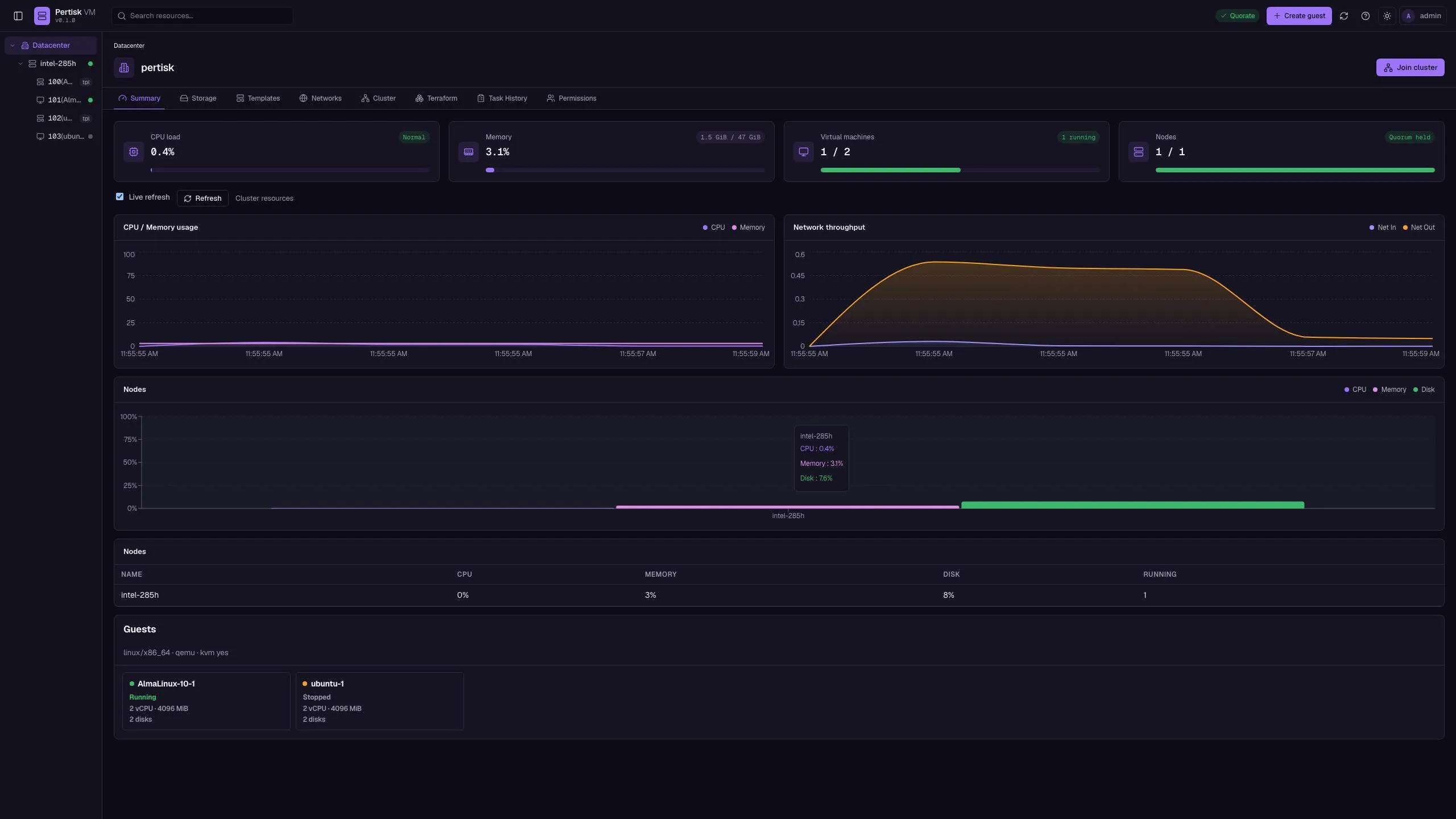Toggle Disk legend in Nodes chart
Image resolution: width=1456 pixels, height=819 pixels.
[x=1424, y=390]
